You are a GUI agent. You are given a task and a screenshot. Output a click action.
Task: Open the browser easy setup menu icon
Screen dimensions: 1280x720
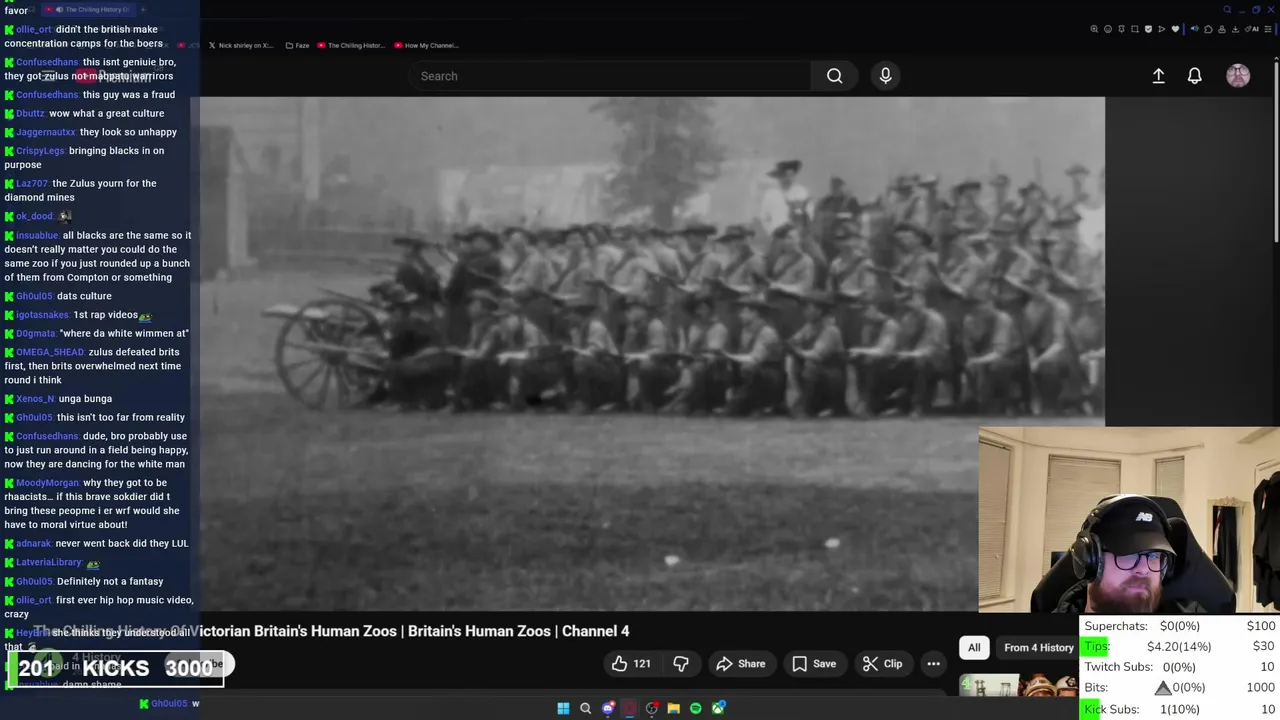tap(1267, 29)
